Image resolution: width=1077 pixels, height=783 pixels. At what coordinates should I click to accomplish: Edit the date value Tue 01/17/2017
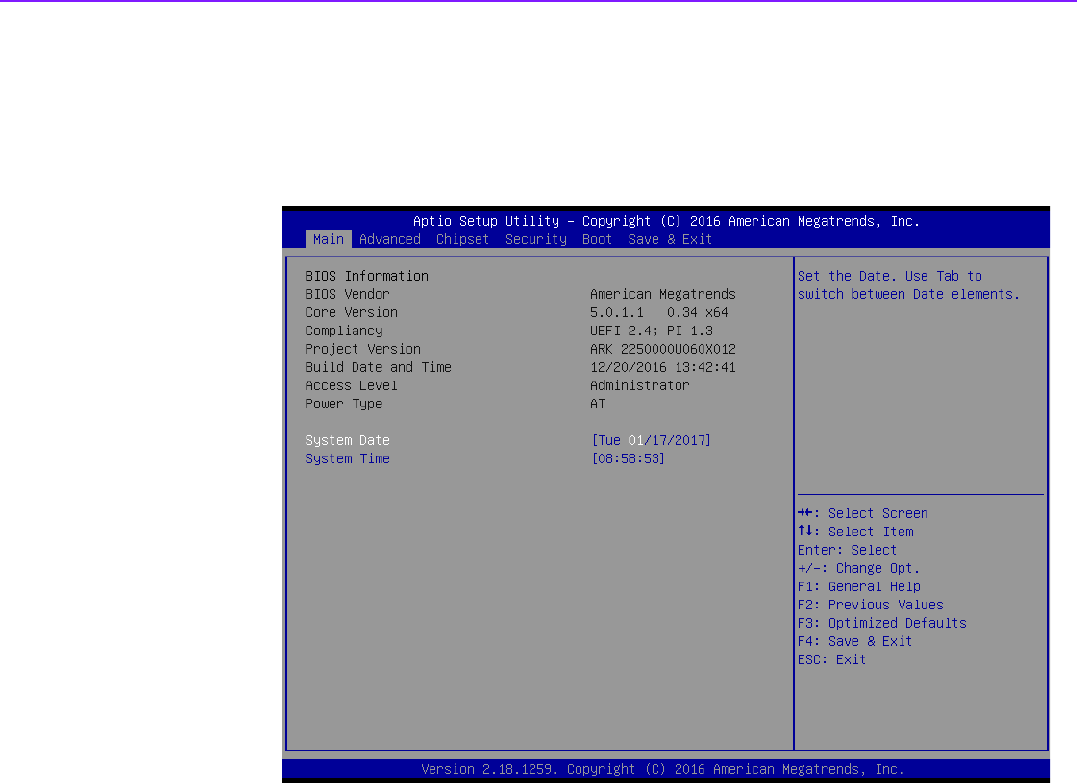click(x=651, y=440)
